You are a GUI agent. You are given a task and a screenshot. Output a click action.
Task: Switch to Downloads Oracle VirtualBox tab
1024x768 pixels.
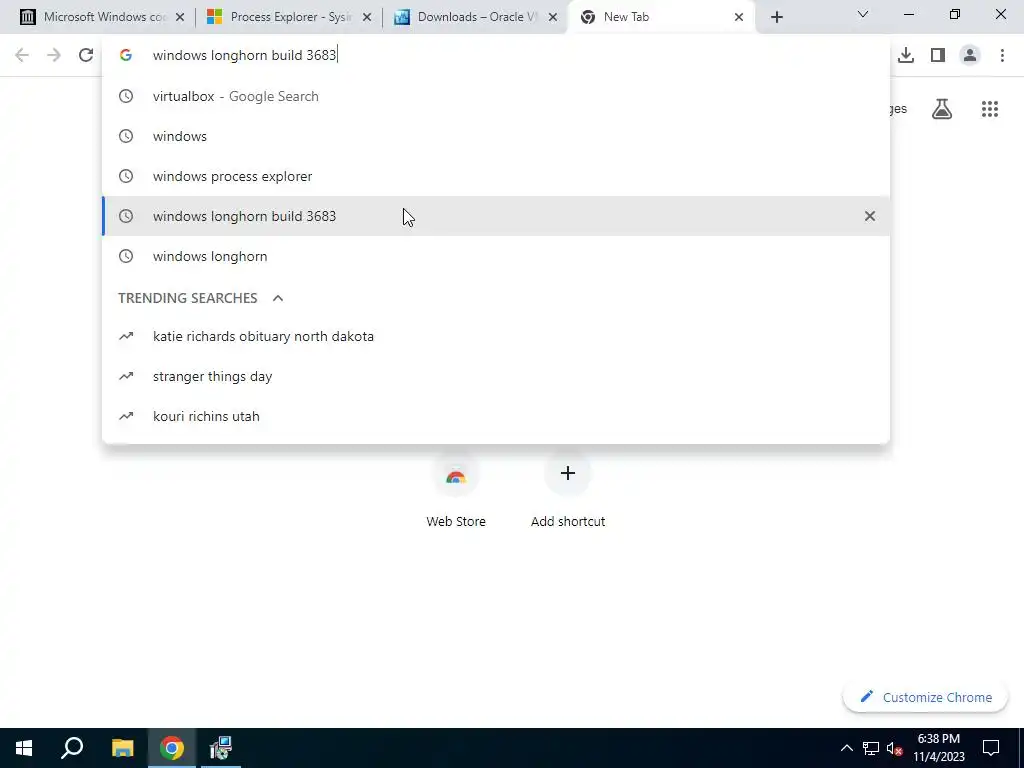click(x=476, y=17)
